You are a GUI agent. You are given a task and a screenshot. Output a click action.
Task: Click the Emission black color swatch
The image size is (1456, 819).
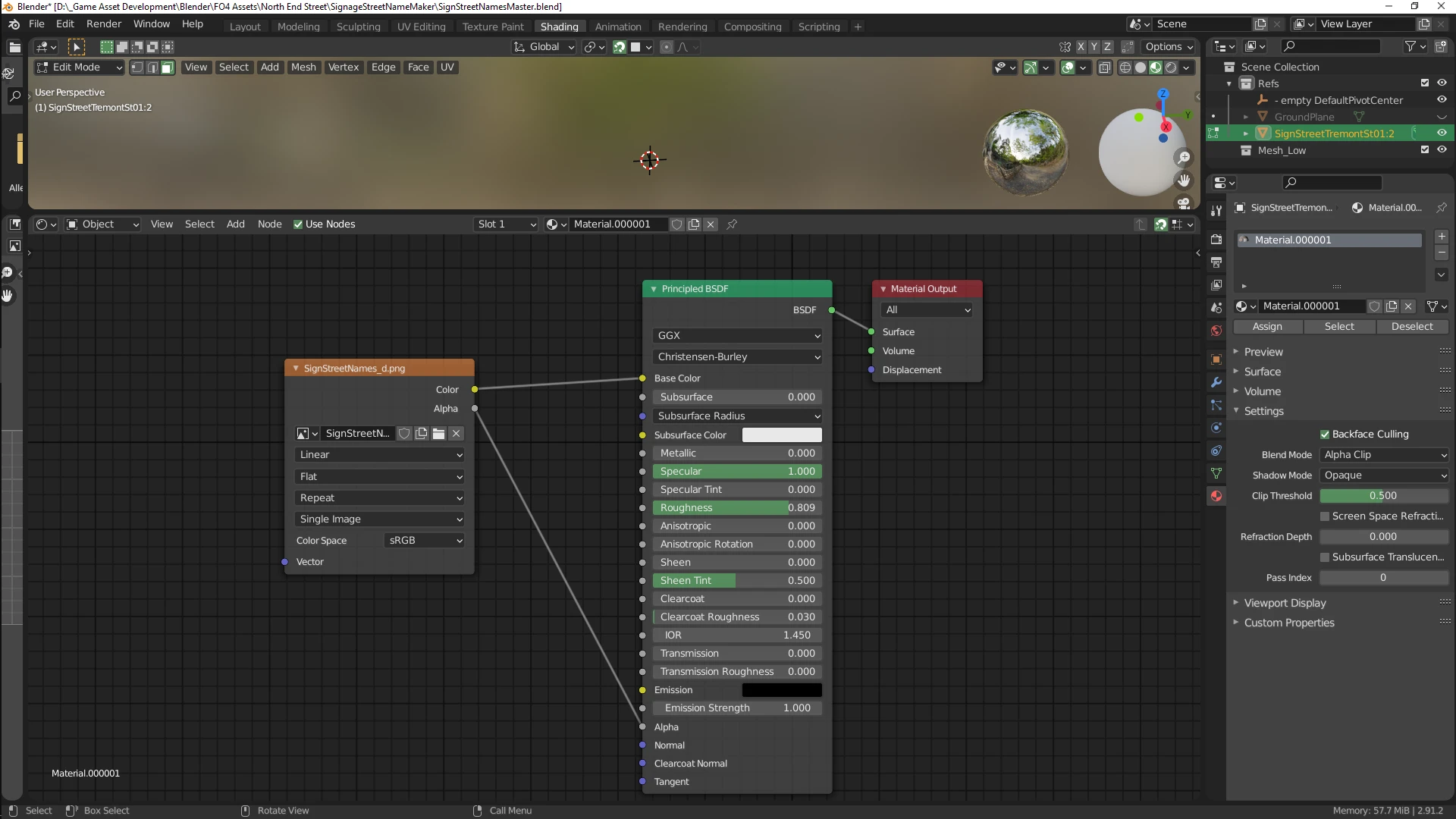pyautogui.click(x=781, y=690)
